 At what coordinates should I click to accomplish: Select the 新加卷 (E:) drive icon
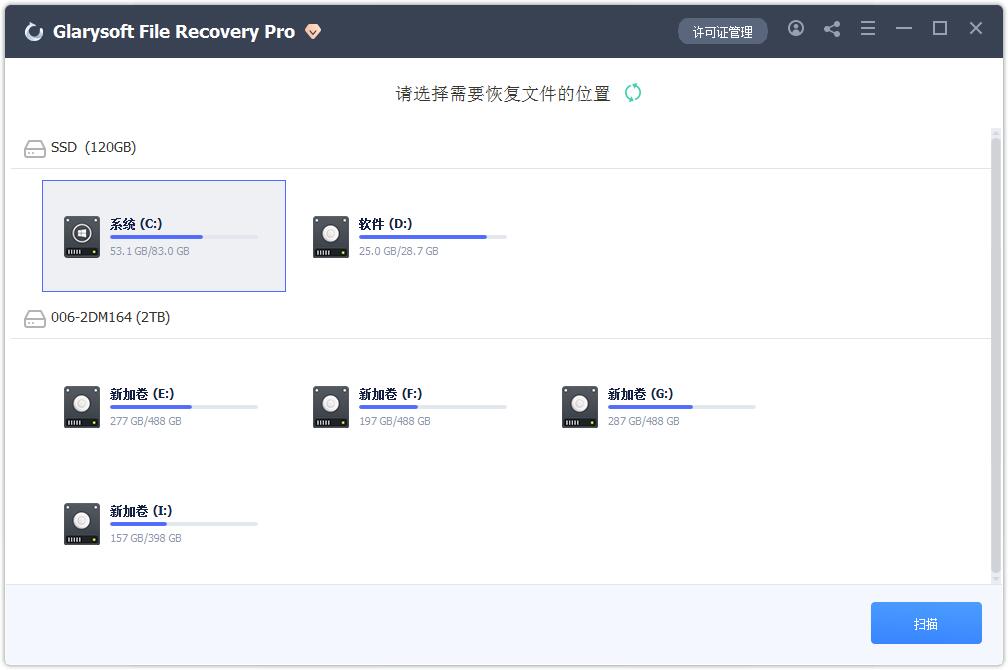[82, 406]
